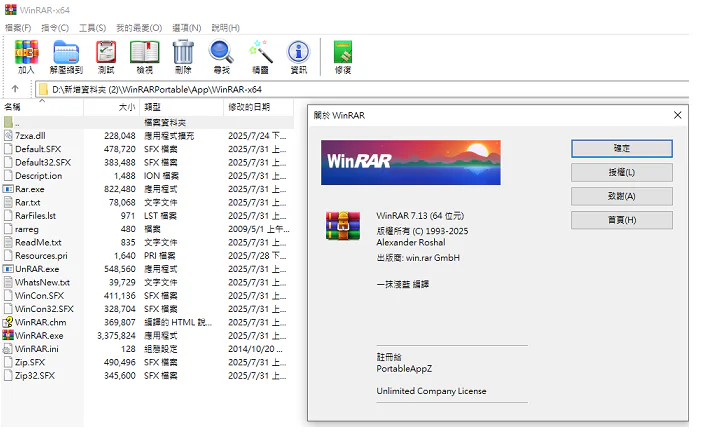Click the Rar.exe file icon
The image size is (727, 448).
8,189
